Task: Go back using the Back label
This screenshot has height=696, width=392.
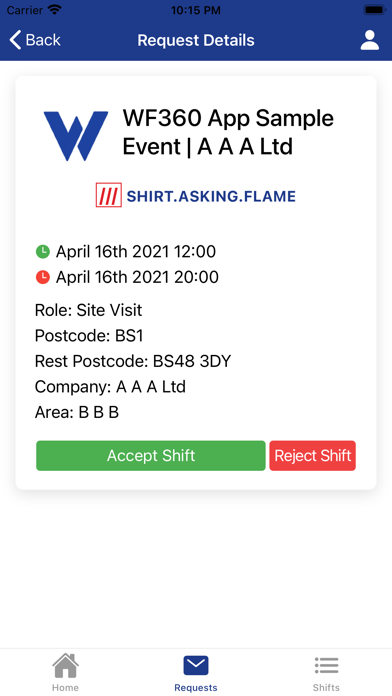Action: point(43,40)
